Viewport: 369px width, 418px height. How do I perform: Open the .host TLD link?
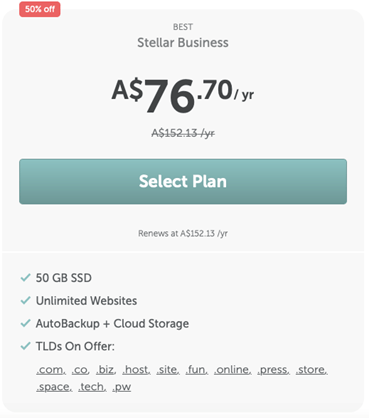tap(136, 370)
